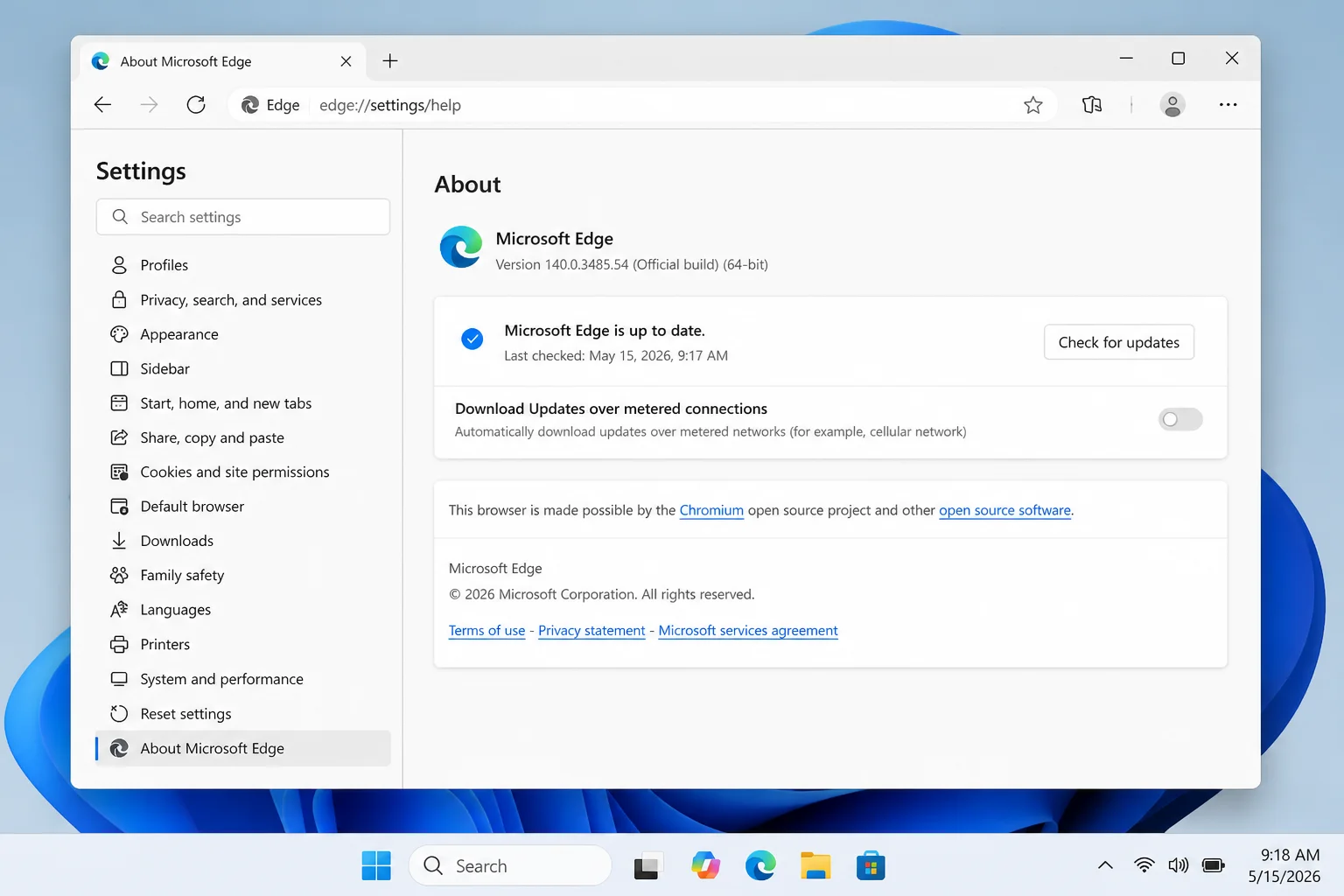Image resolution: width=1344 pixels, height=896 pixels.
Task: Open the Chromium link
Action: [711, 510]
